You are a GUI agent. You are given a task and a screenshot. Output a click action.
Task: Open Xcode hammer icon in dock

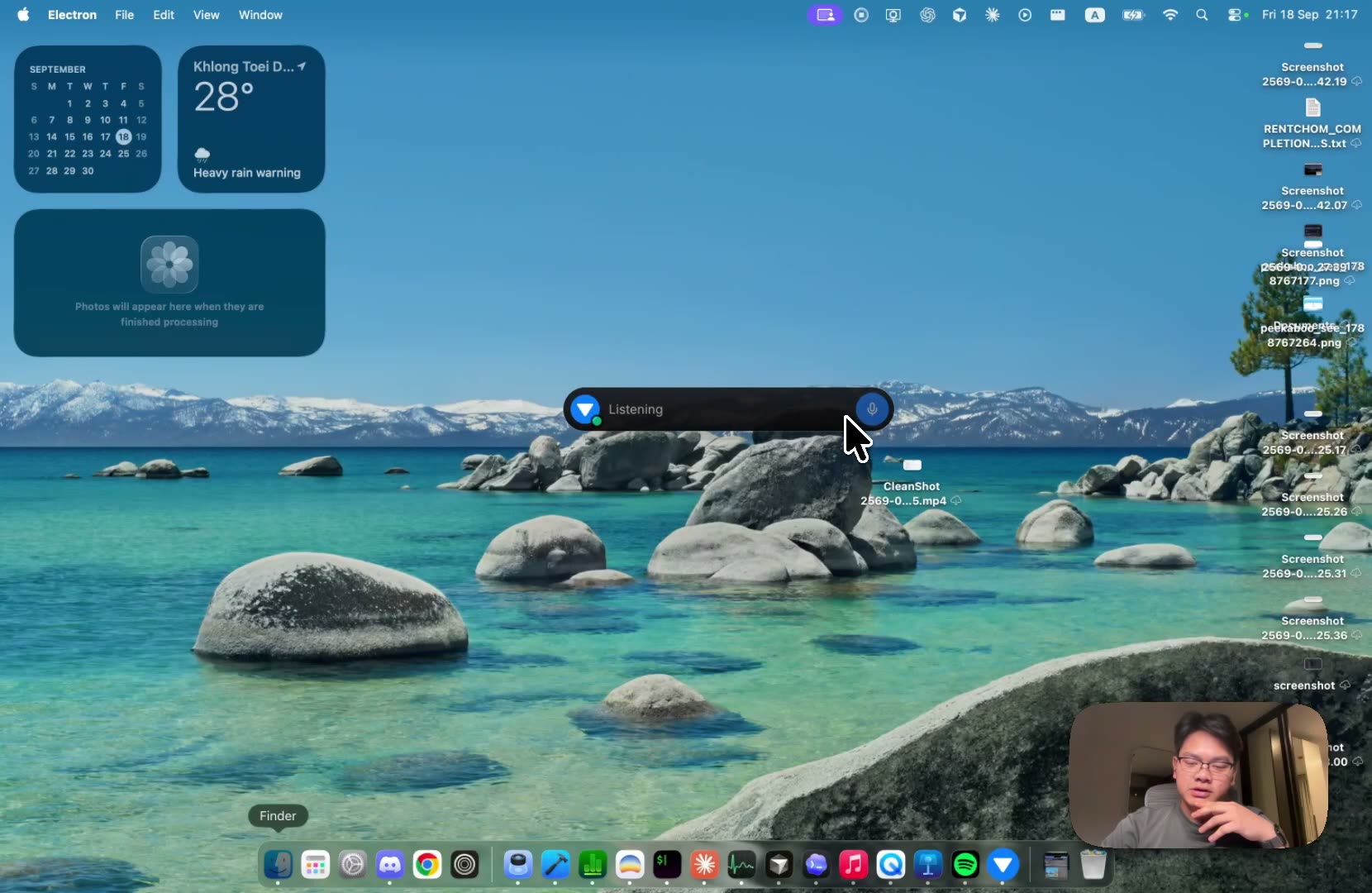click(x=555, y=865)
